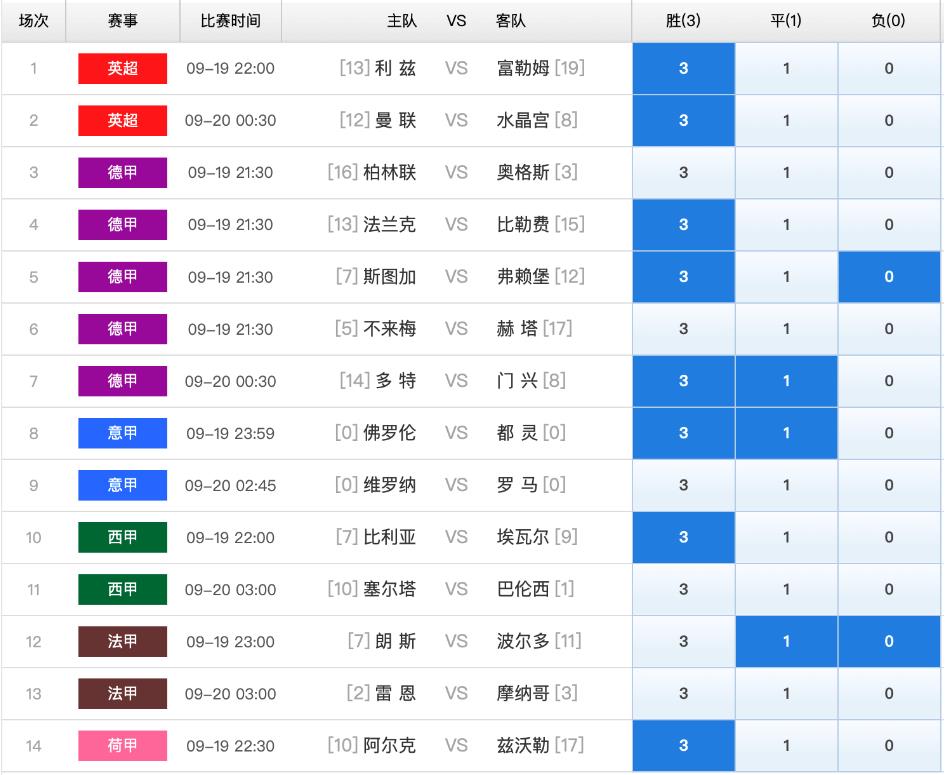945x775 pixels.
Task: Select draw (1) for 斯图加 vs 弗赖堡
Action: (x=786, y=277)
